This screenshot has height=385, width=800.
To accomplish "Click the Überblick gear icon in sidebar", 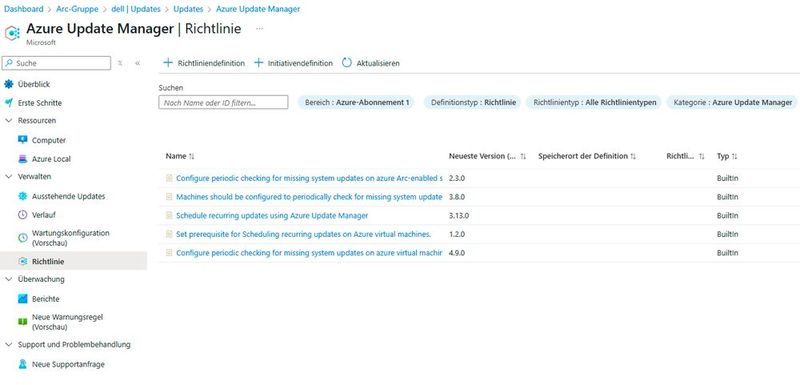I will (9, 84).
